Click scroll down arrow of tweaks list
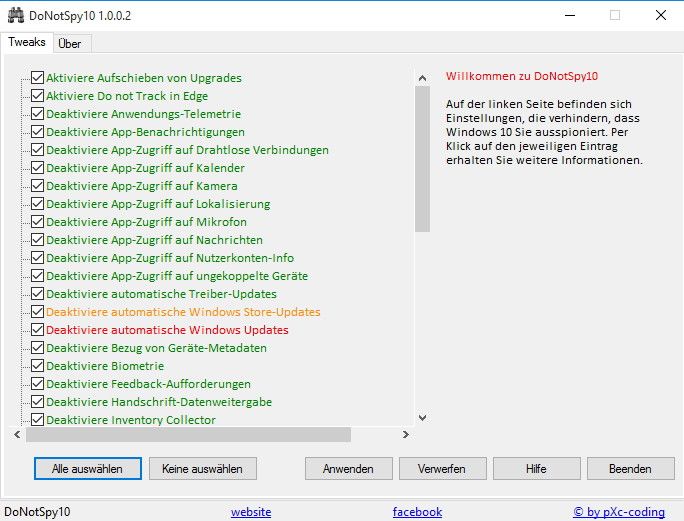 [422, 418]
